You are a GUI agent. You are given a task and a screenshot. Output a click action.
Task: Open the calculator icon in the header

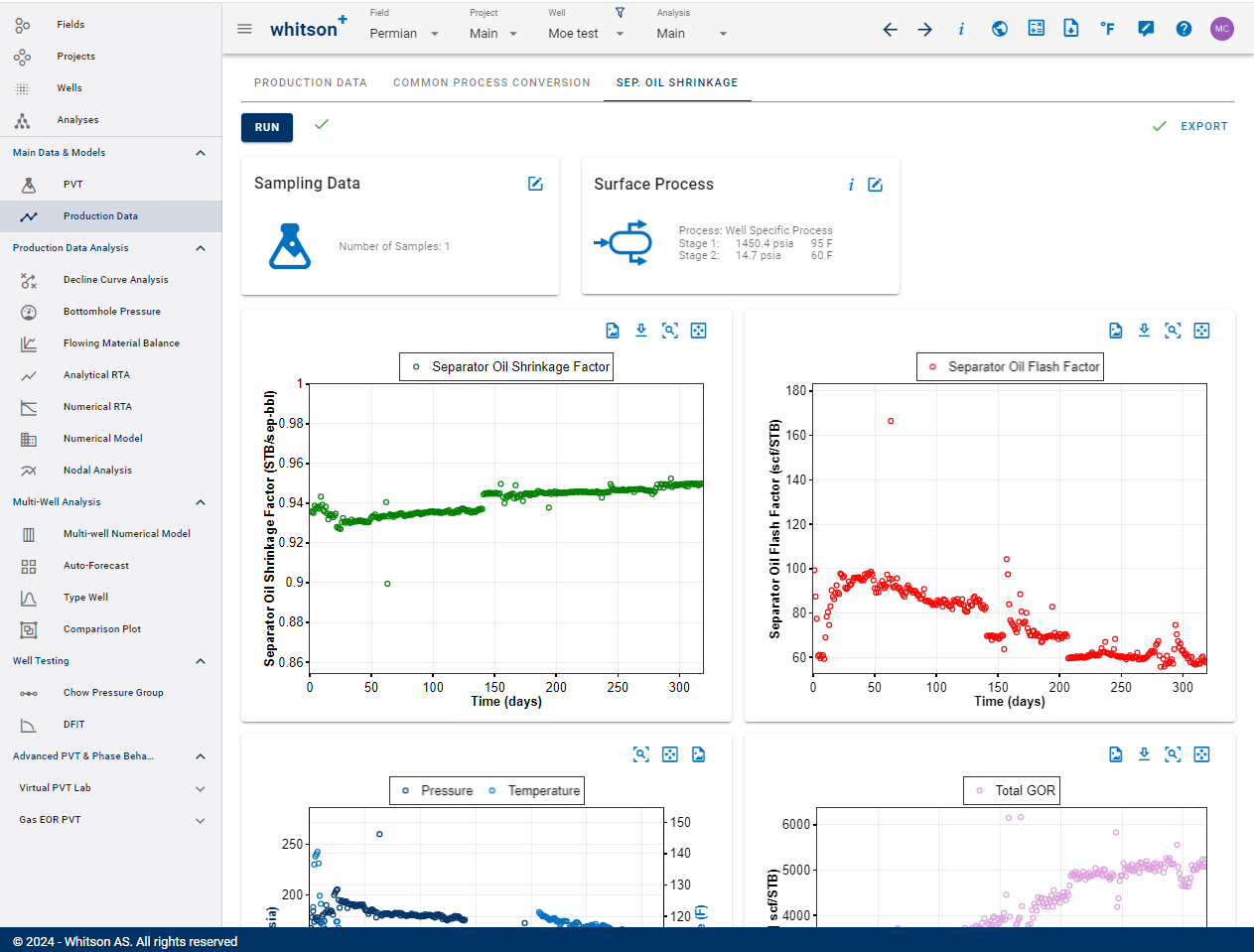1036,28
